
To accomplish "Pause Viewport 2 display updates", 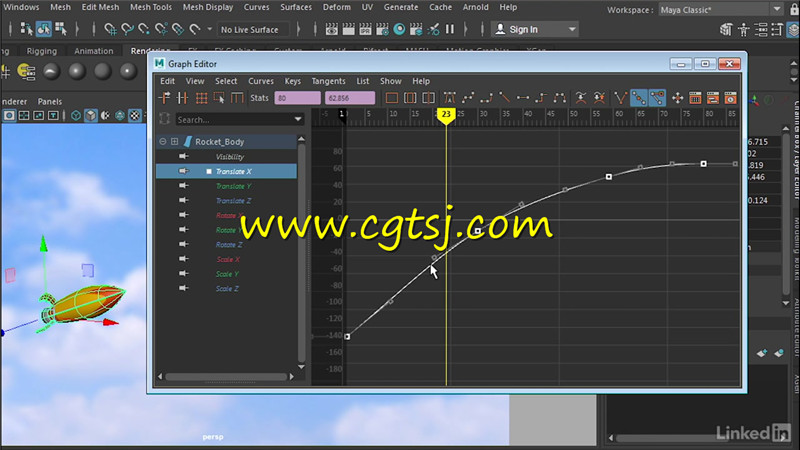I will [449, 29].
